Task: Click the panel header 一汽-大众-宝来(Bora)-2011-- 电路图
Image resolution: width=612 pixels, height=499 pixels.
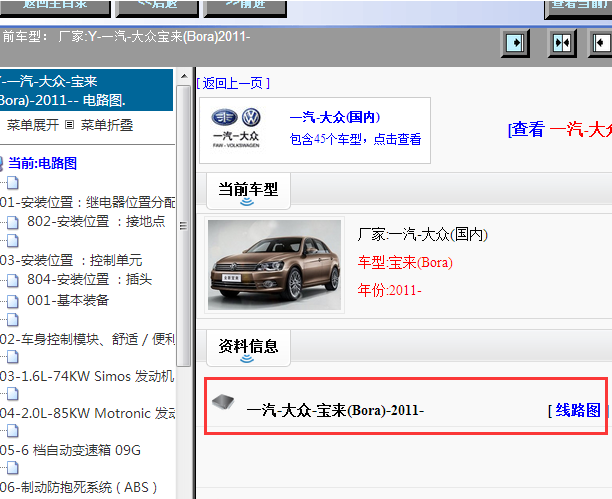Action: [86, 90]
